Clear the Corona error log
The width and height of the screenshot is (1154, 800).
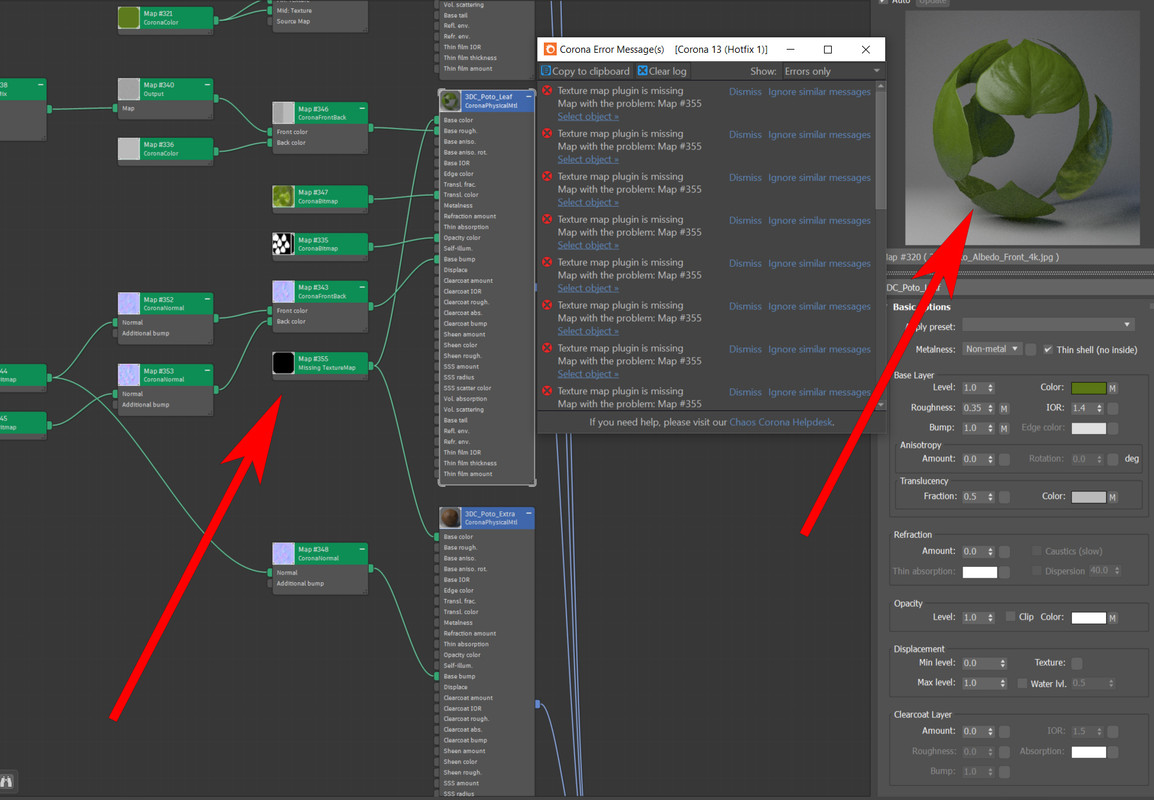click(x=662, y=71)
